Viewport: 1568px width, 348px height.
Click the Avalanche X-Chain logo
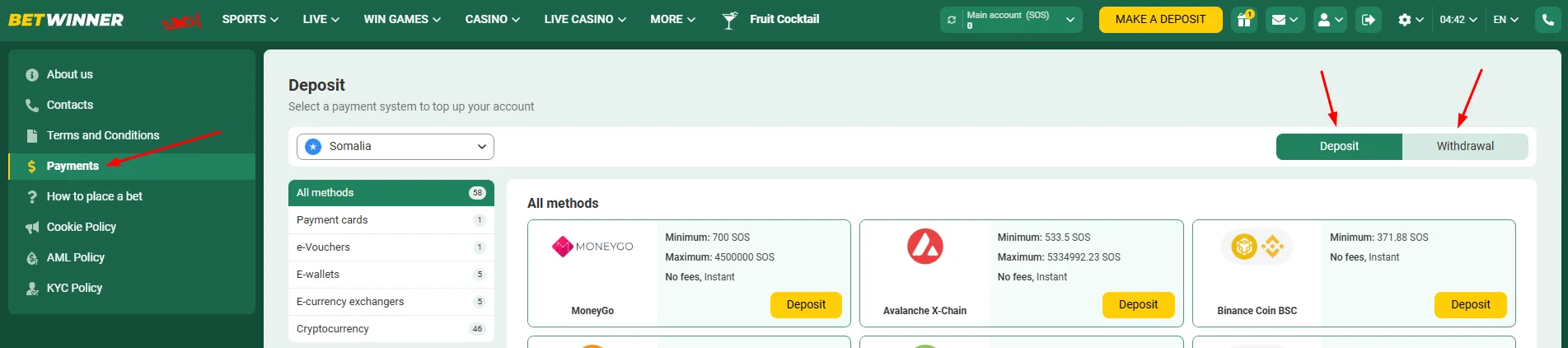point(924,247)
